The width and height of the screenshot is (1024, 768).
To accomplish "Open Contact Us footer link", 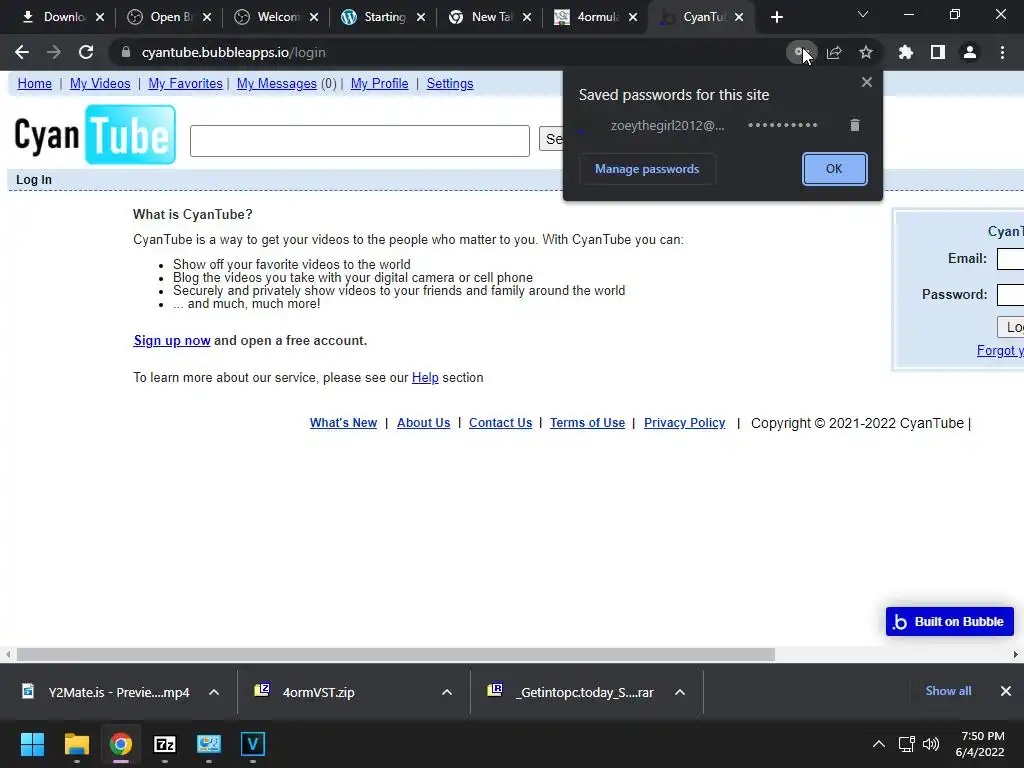I will (501, 423).
